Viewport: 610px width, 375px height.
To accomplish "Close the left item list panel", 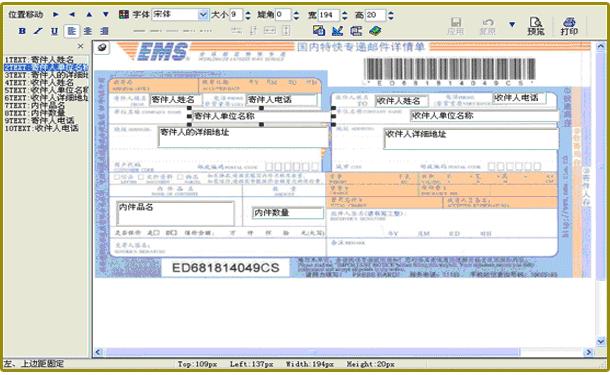I will click(x=80, y=46).
